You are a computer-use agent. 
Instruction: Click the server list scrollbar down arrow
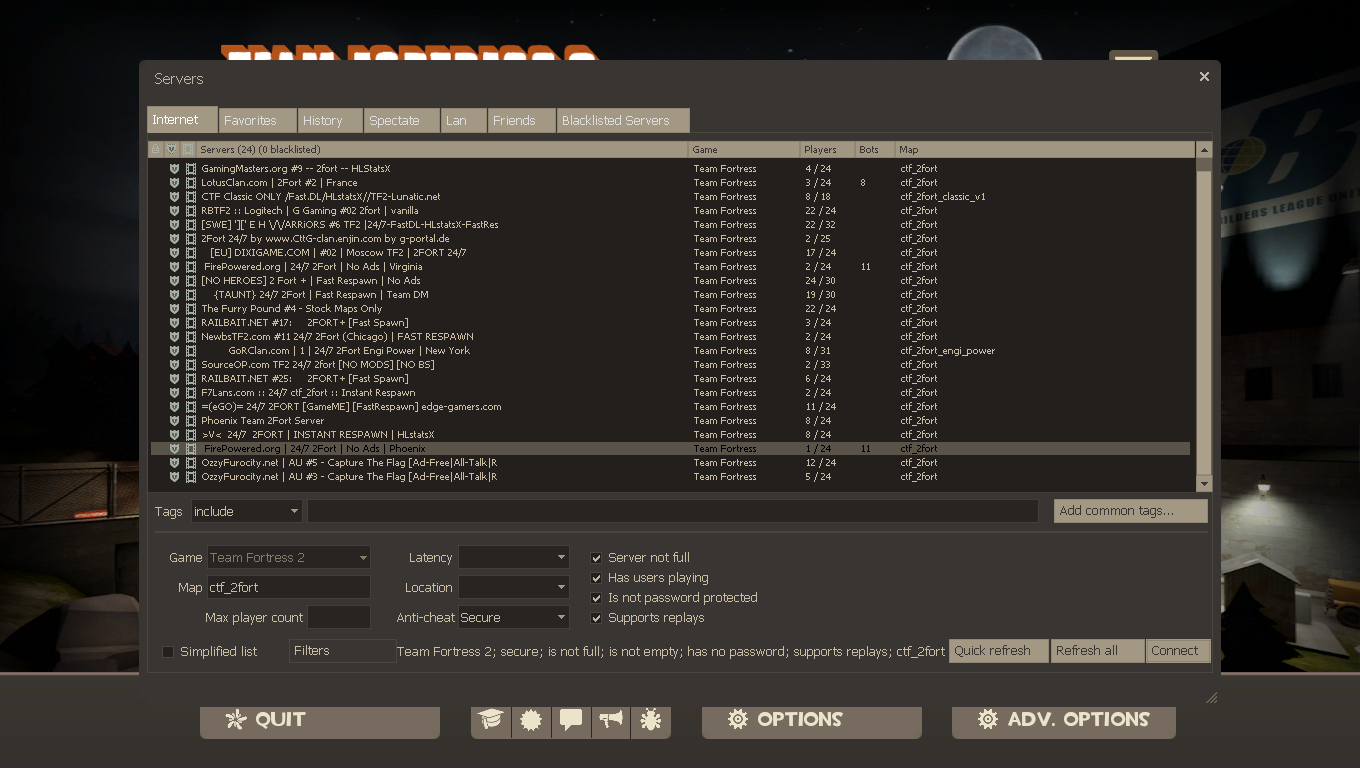click(1204, 484)
